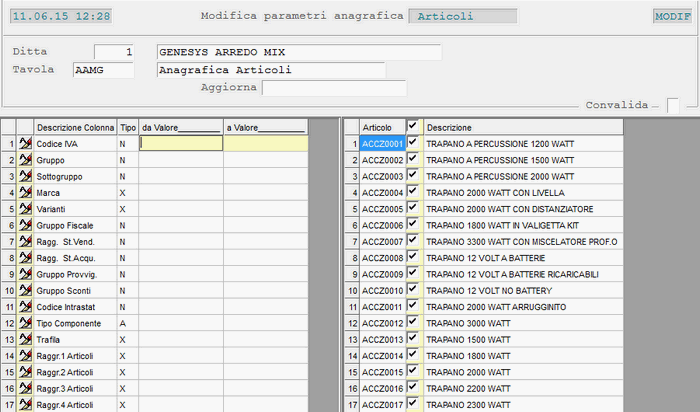
Task: Click the edit icon next to Gruppo
Action: pyautogui.click(x=26, y=160)
